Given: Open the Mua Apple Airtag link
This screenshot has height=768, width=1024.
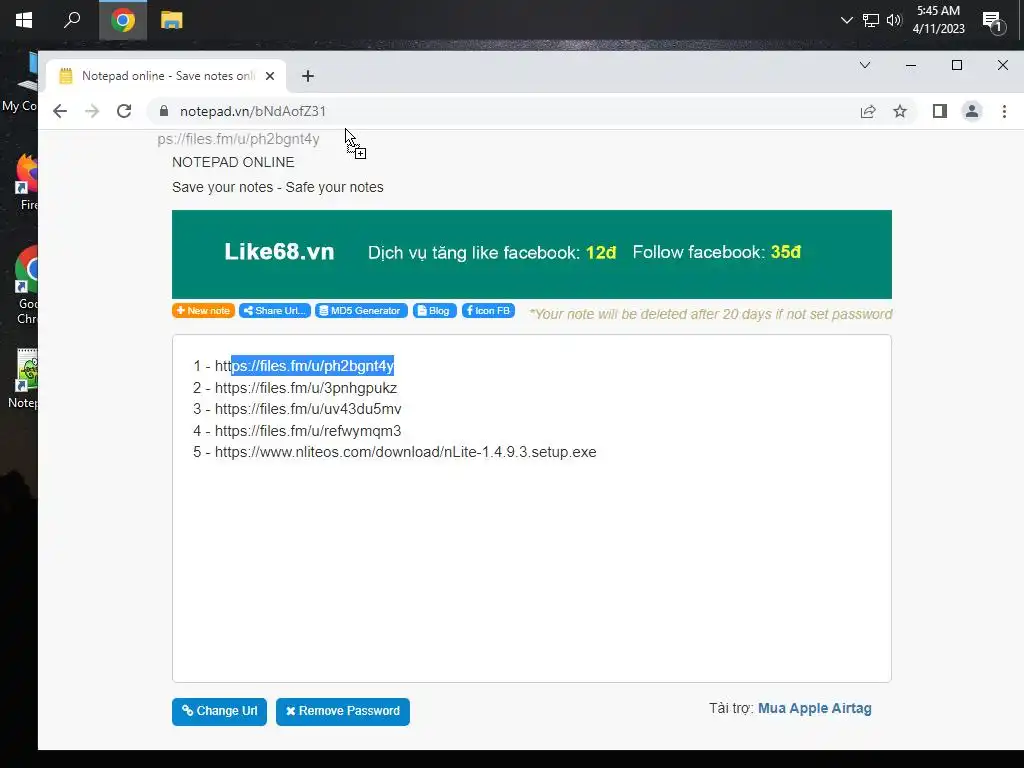Looking at the screenshot, I should pyautogui.click(x=814, y=709).
